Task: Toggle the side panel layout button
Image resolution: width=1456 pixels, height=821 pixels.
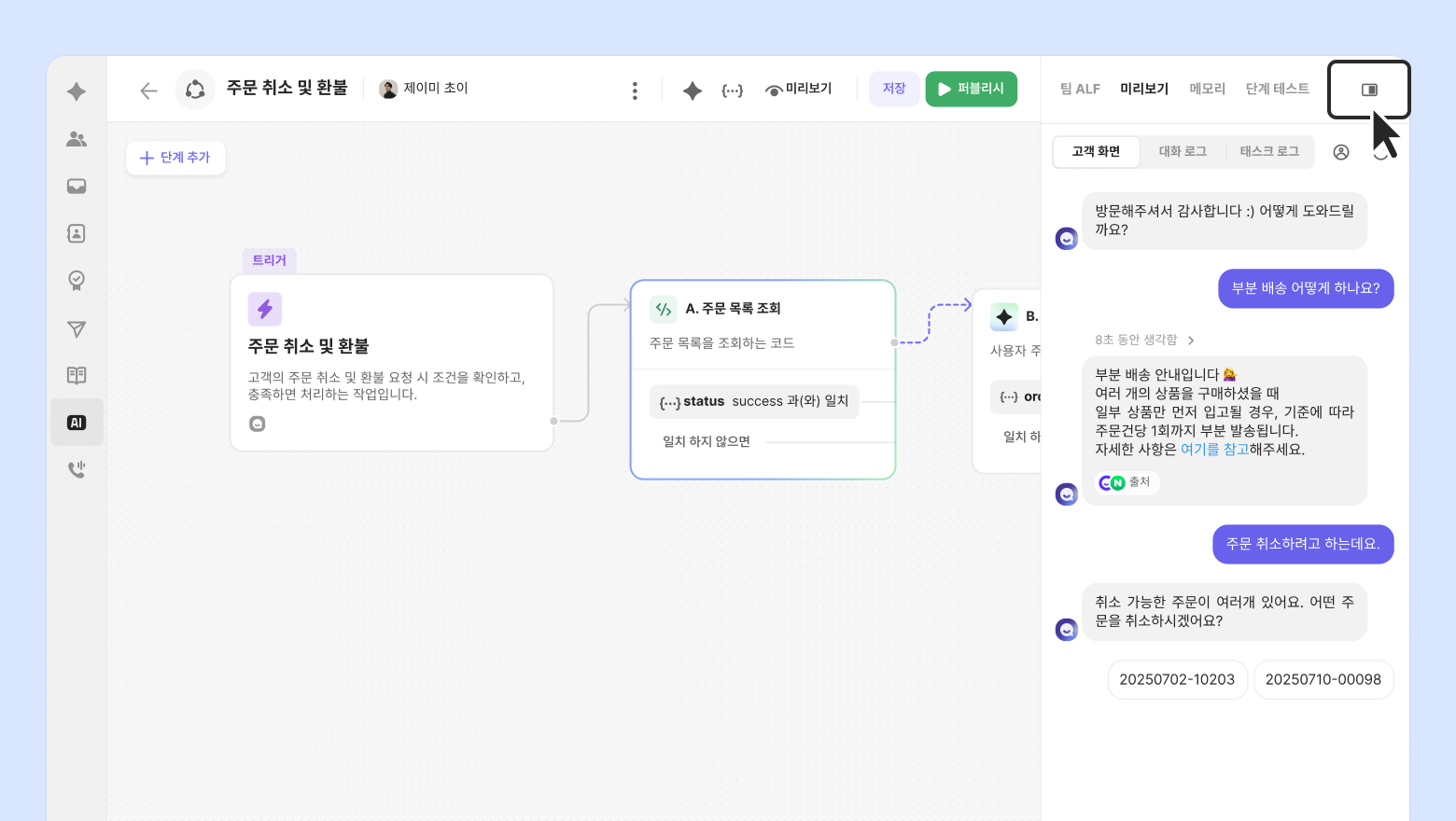Action: pyautogui.click(x=1369, y=90)
